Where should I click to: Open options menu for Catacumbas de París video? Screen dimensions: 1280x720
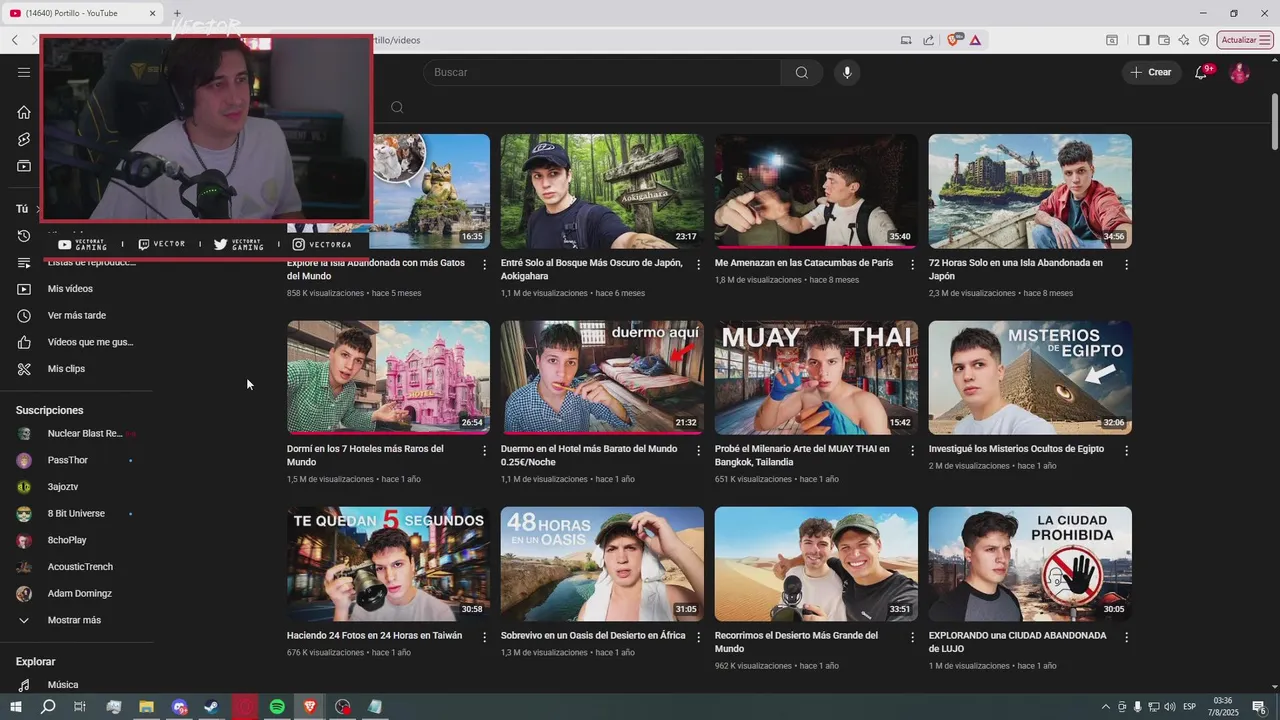tap(912, 265)
